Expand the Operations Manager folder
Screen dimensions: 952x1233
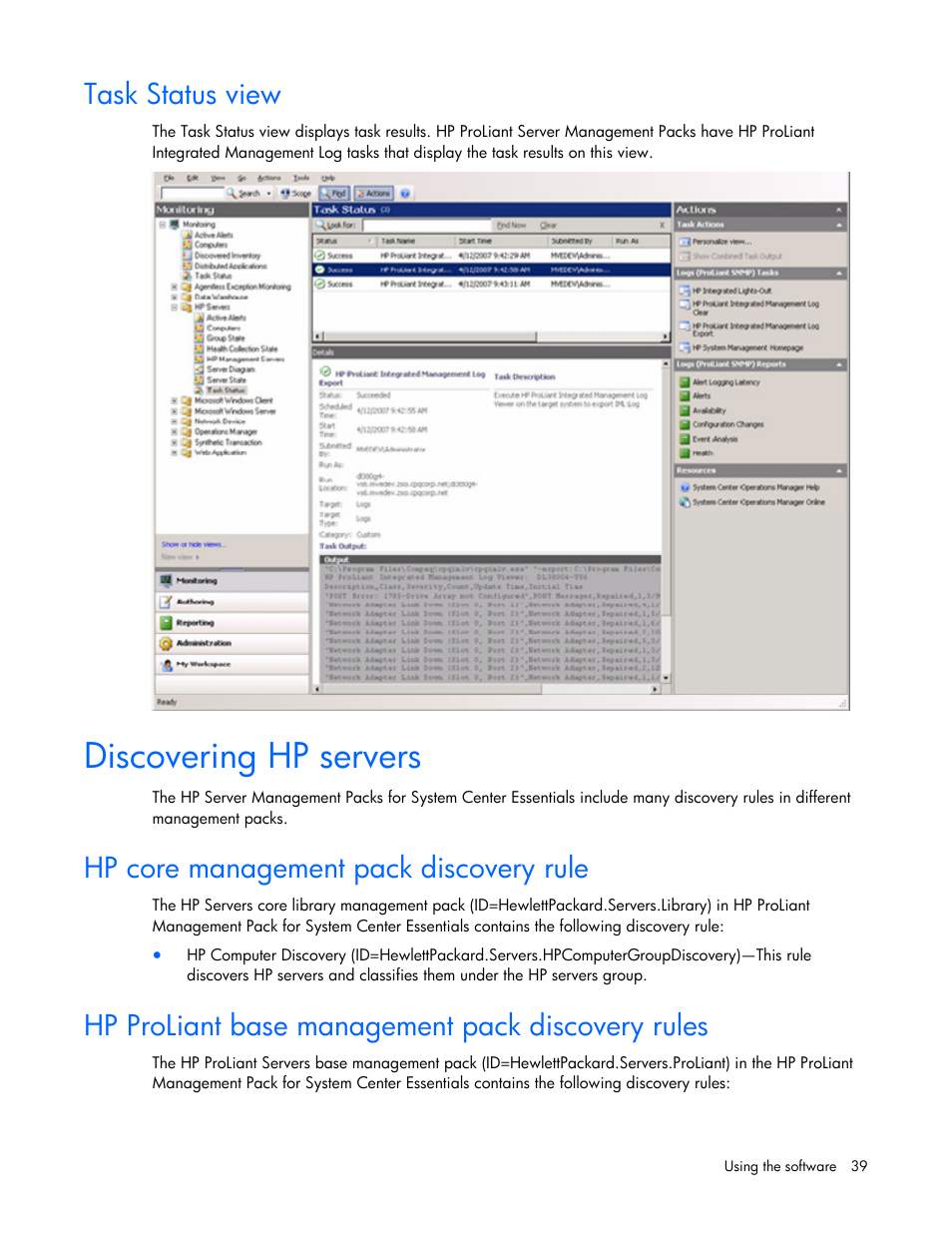point(174,432)
